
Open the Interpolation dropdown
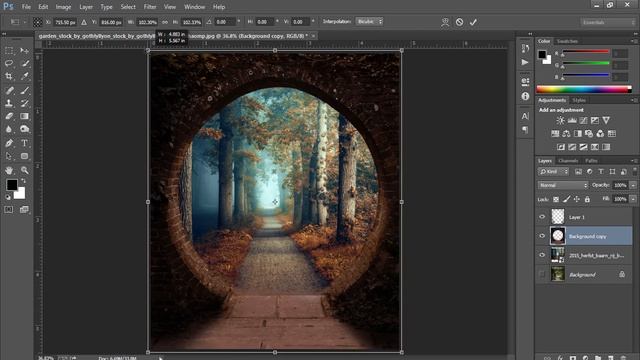coord(369,22)
